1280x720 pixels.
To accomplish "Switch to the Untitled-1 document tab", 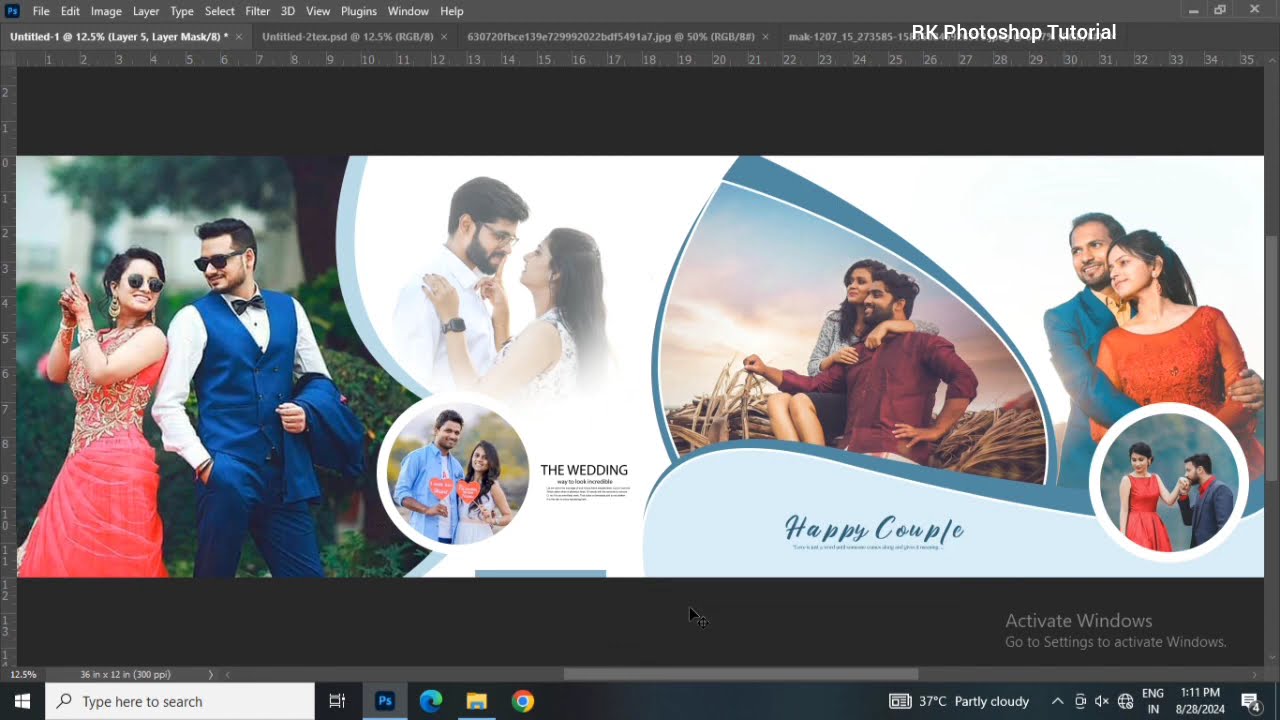I will tap(119, 37).
